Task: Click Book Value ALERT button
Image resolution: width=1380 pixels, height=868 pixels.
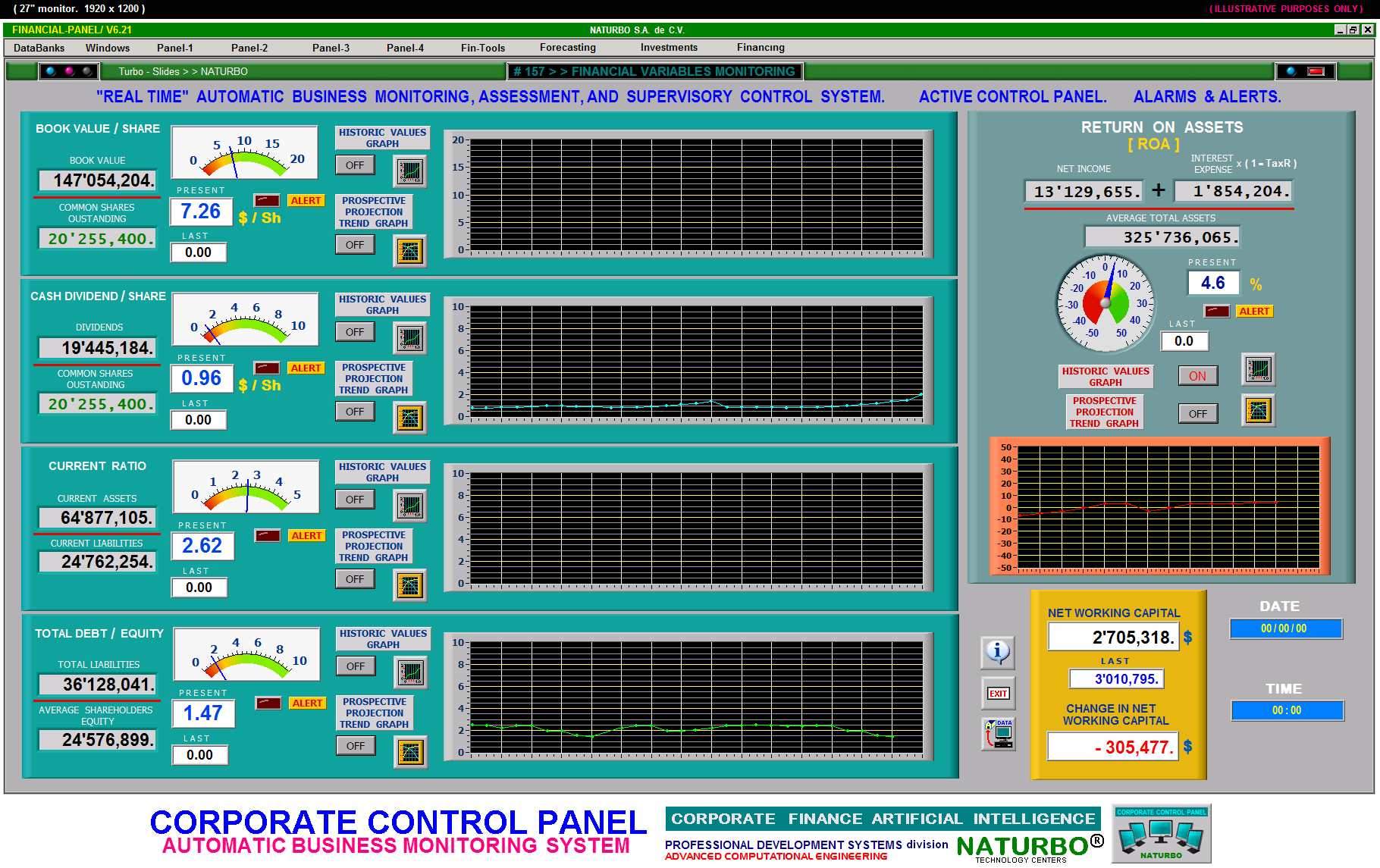Action: pos(306,200)
